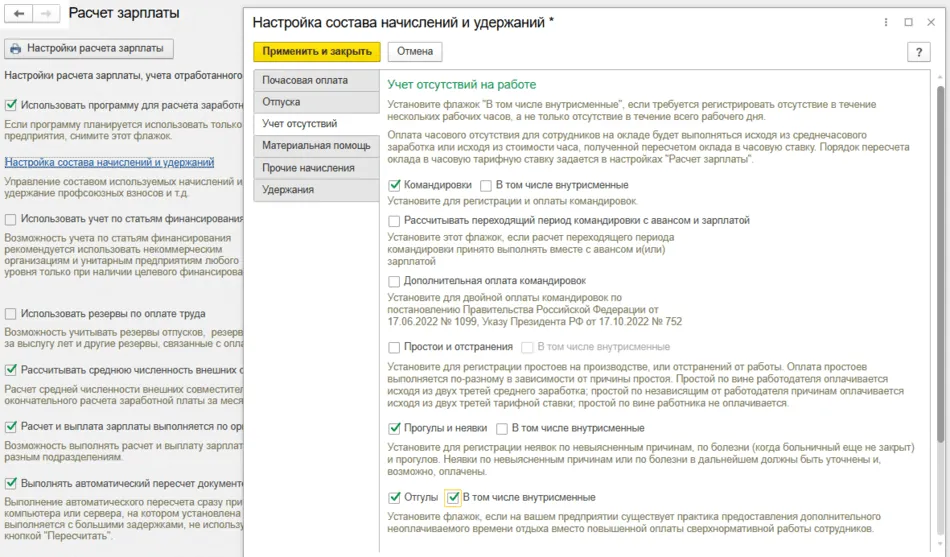Go back with the left arrow icon
Screen dimensions: 950x557
19,13
